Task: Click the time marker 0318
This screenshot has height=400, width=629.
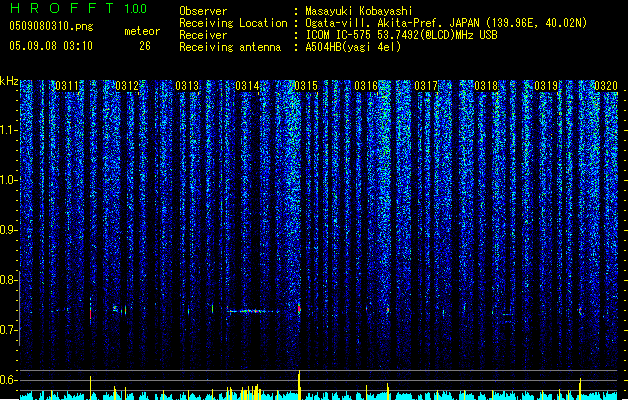Action: (x=486, y=86)
